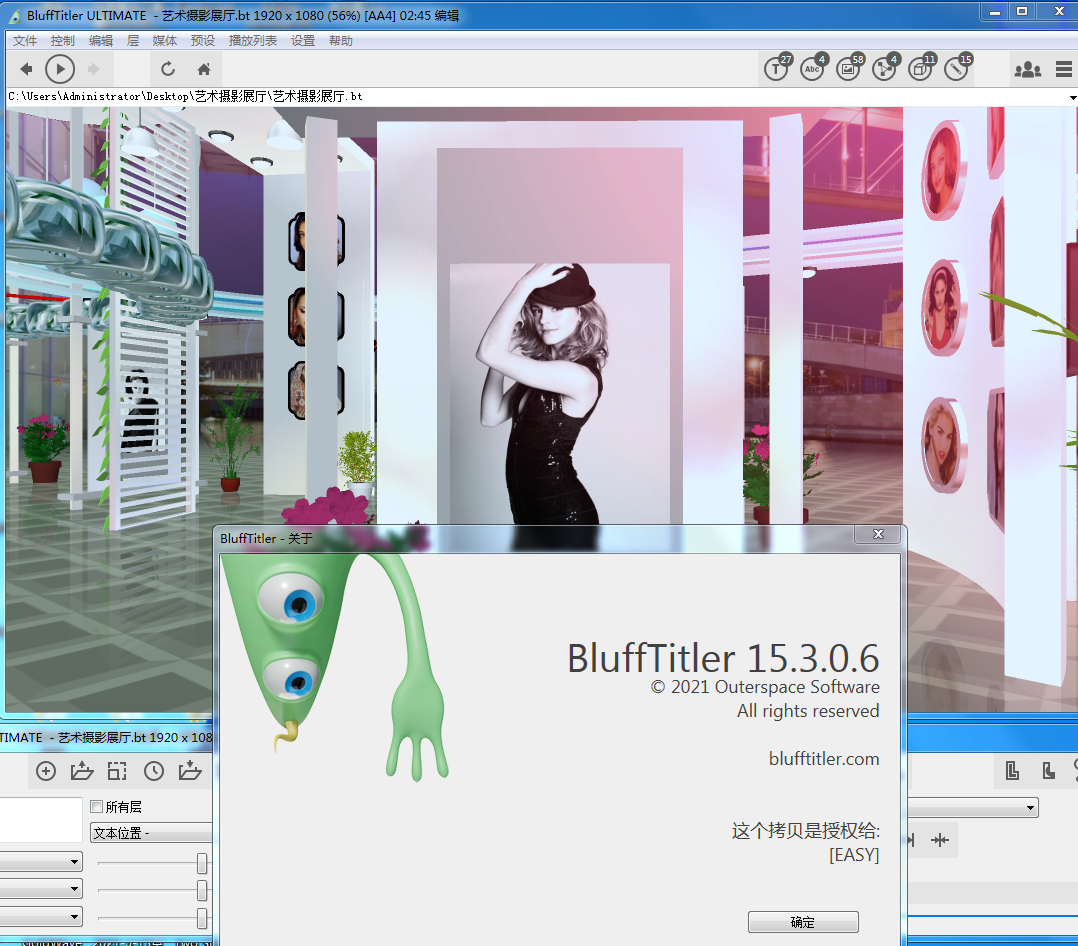Toggle the 所有层 checkbox

click(x=97, y=806)
